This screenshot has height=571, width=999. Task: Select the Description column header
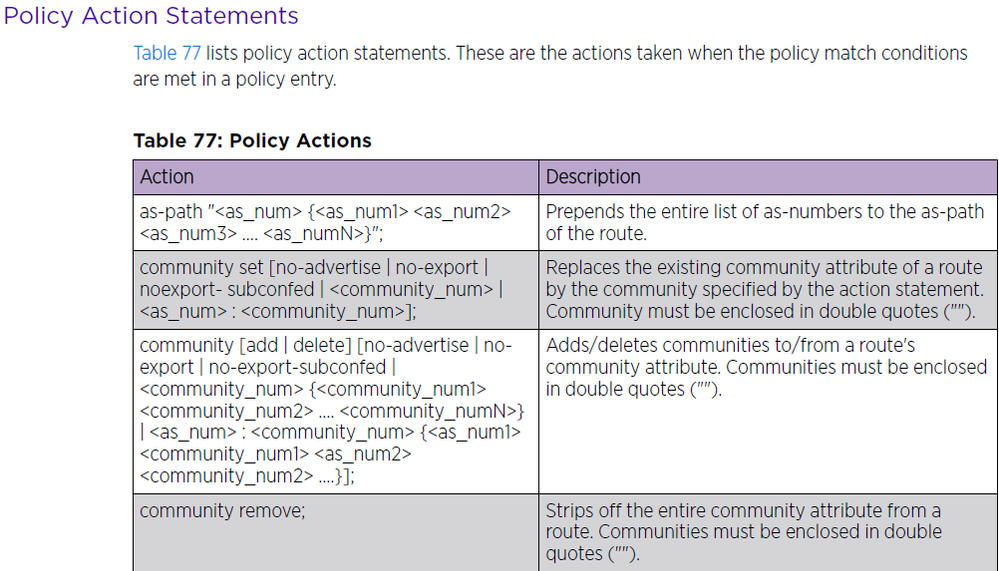pyautogui.click(x=768, y=177)
